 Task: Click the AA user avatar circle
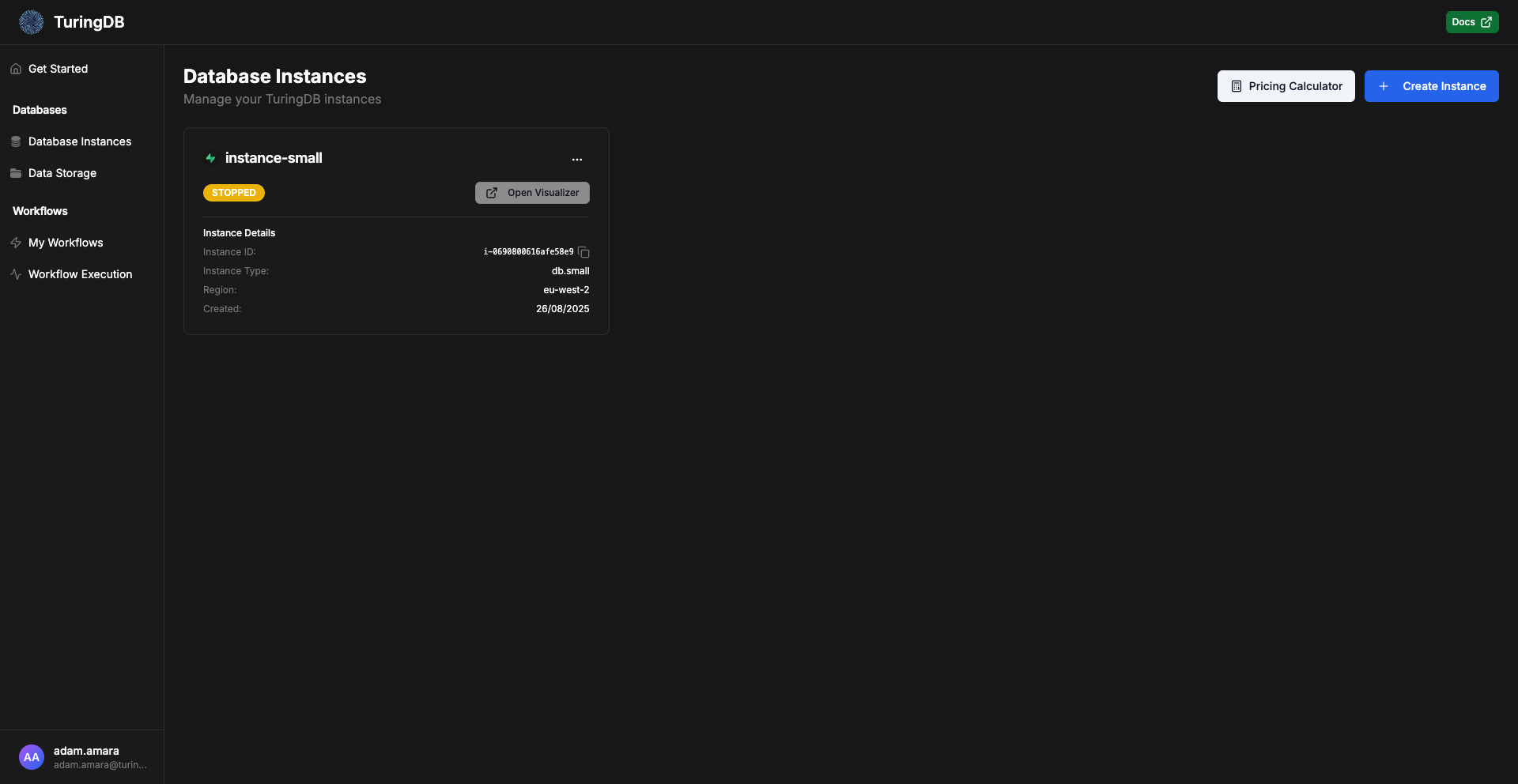pos(31,756)
